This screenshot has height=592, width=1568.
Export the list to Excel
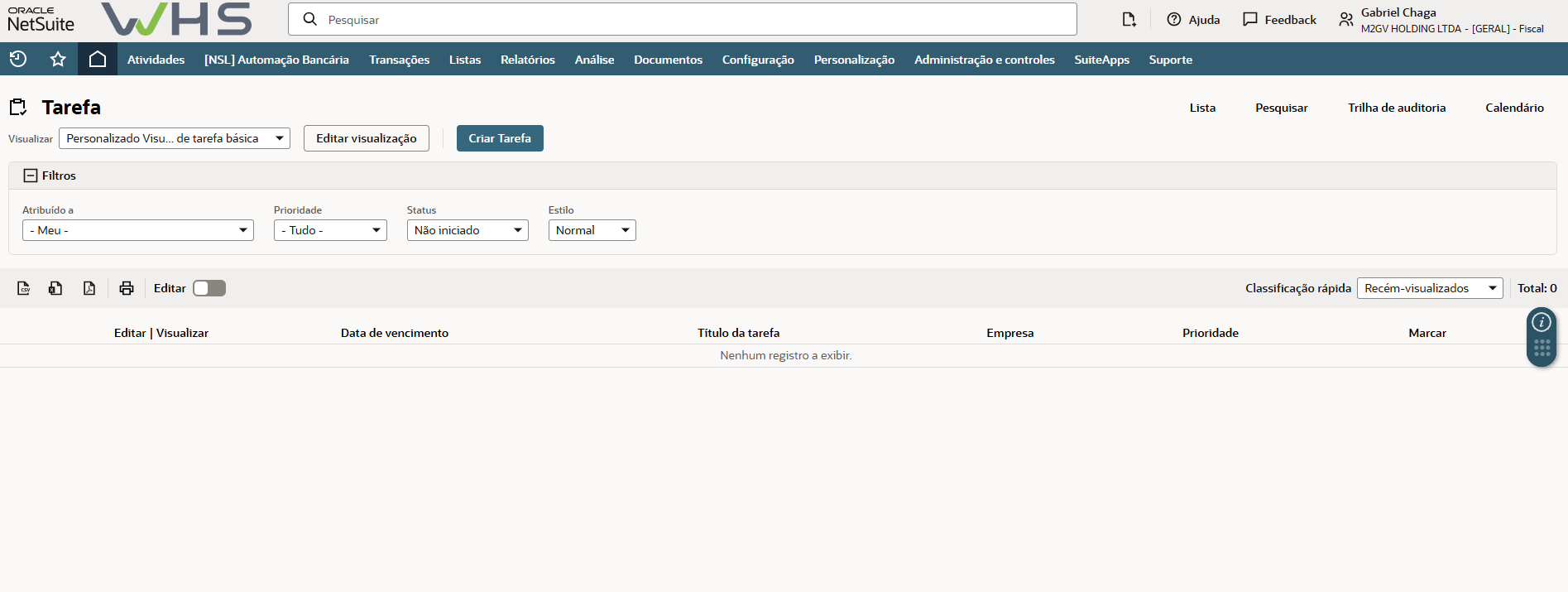(55, 288)
